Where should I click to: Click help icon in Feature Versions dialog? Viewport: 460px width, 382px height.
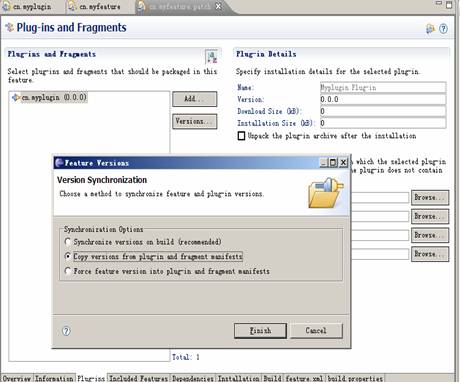(66, 331)
